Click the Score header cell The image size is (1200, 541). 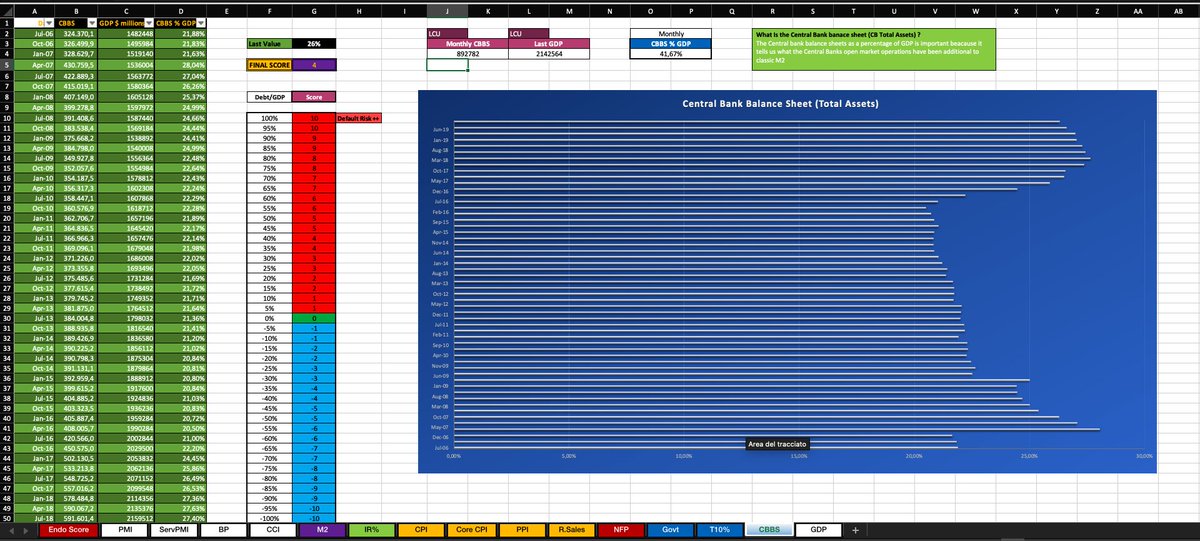point(315,97)
